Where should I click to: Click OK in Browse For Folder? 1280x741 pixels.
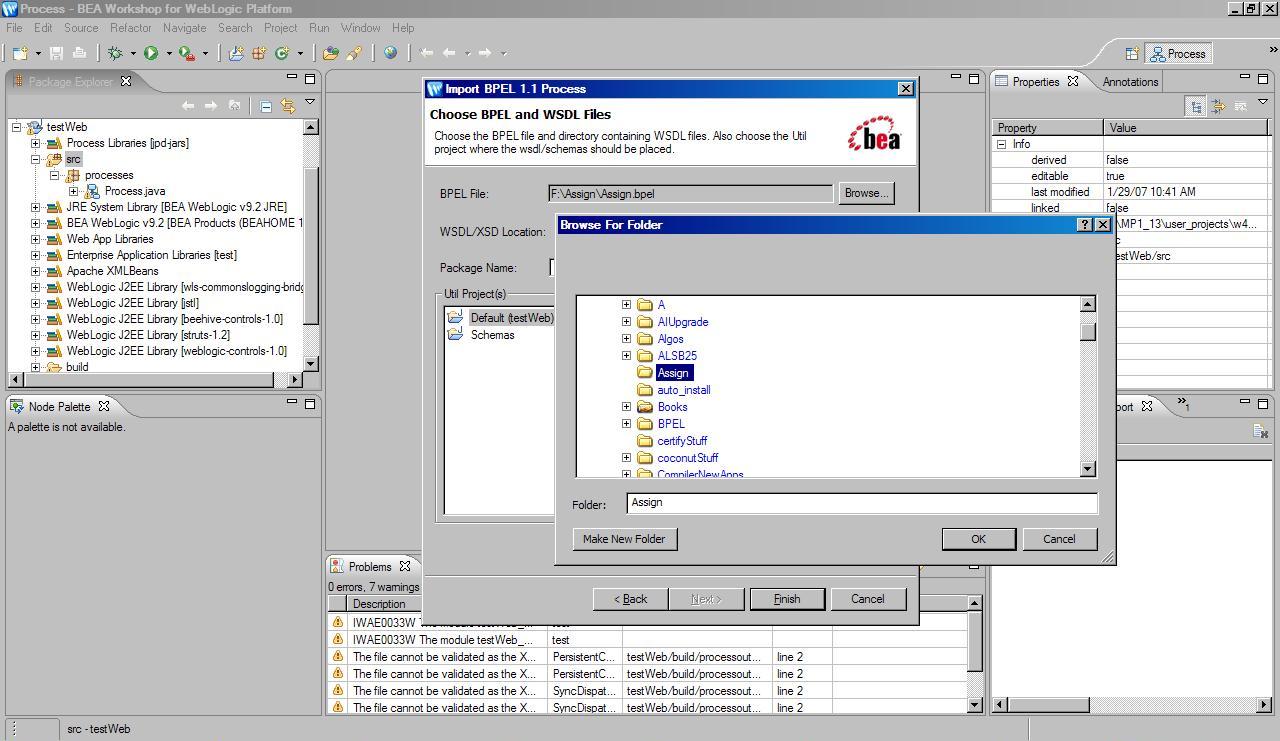click(x=978, y=539)
